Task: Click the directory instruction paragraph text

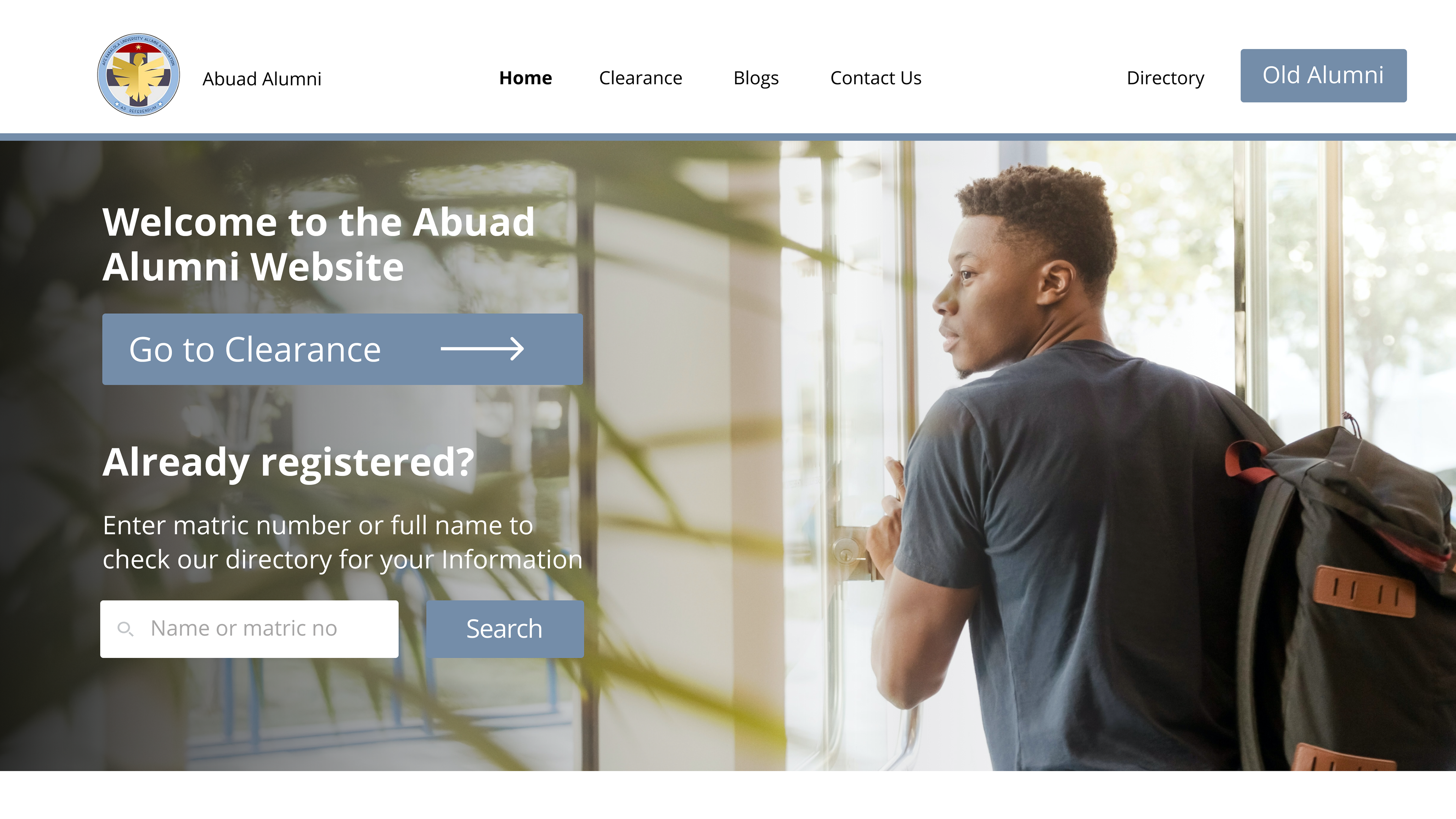Action: pos(342,542)
